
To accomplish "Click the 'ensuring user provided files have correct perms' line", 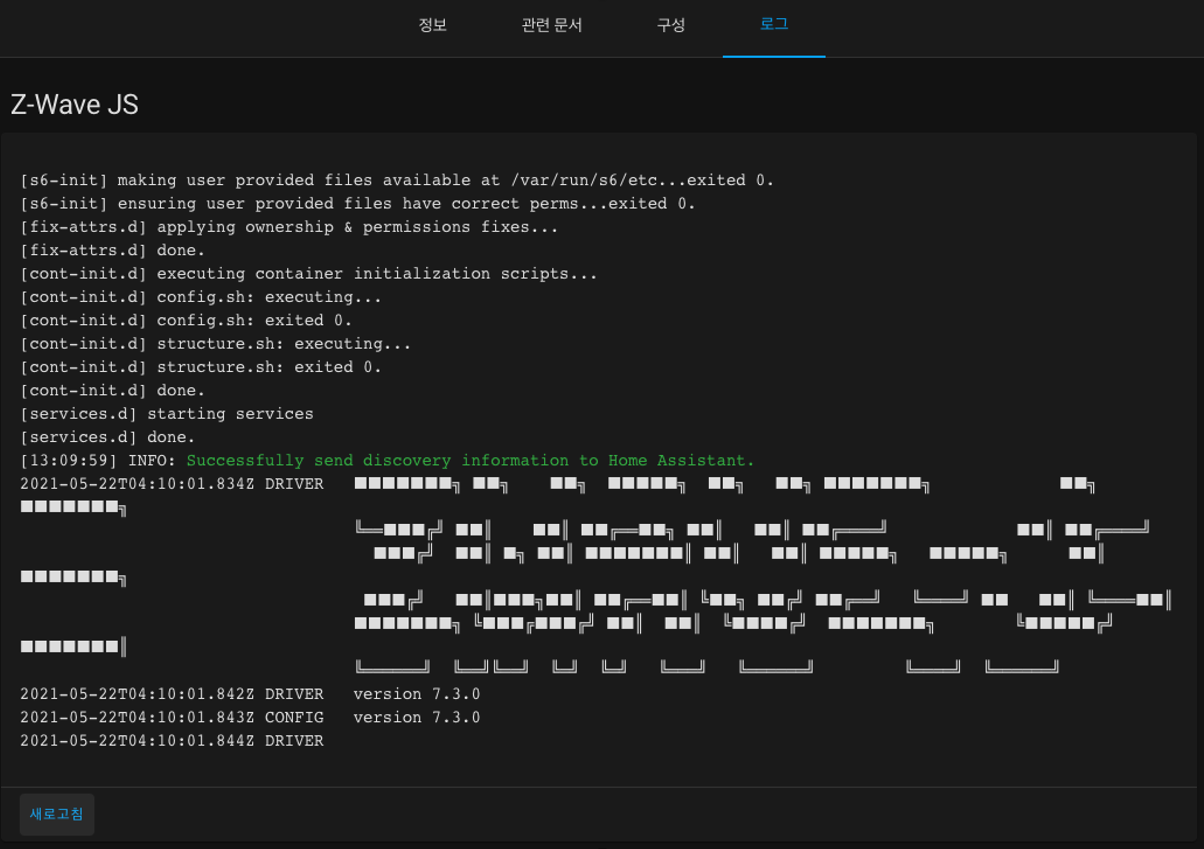I will click(358, 204).
